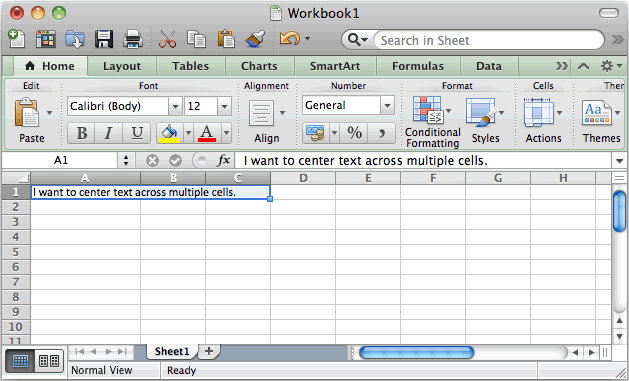Screen dimensions: 629x381
Task: Open the Data tab
Action: (x=489, y=66)
